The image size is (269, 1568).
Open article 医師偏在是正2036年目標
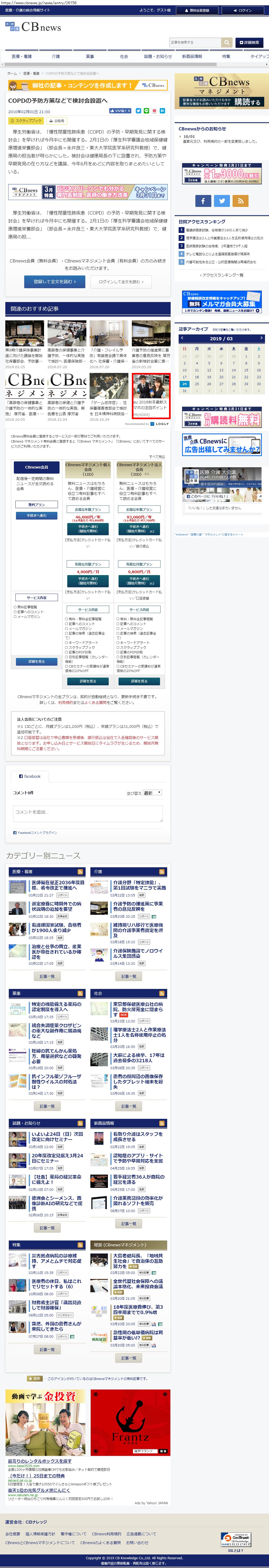coord(58,885)
